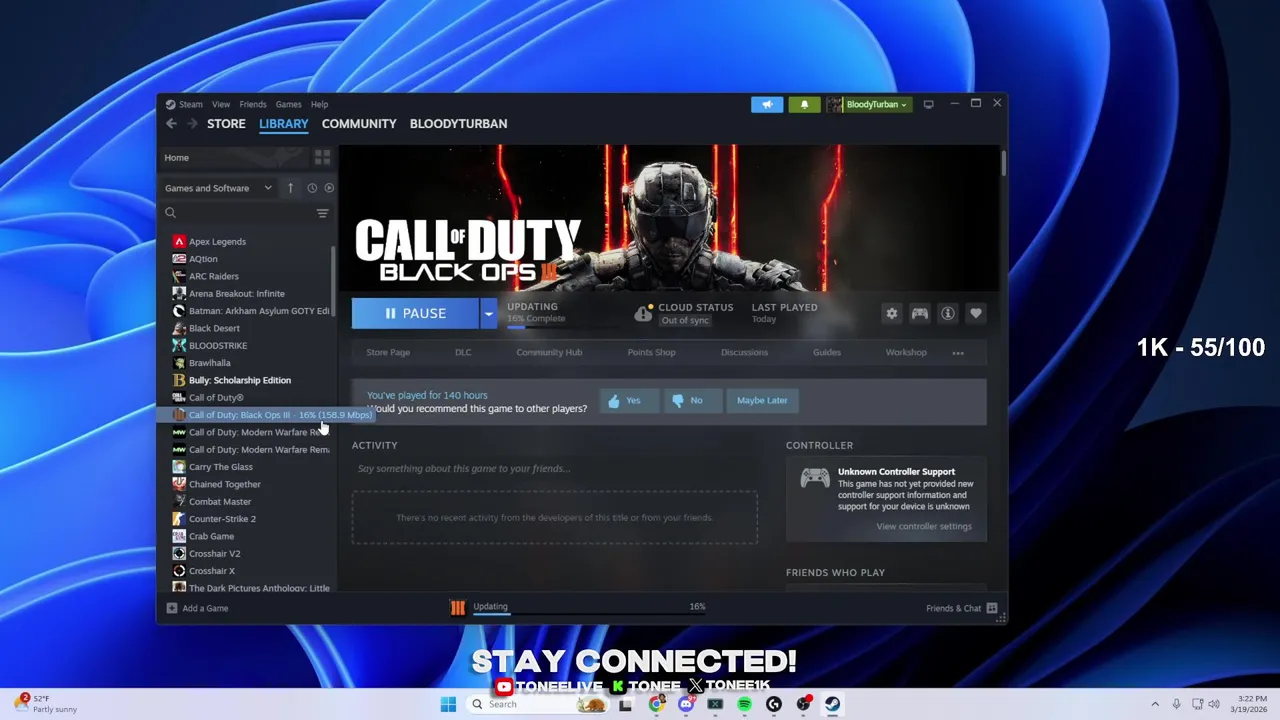Switch library to grid collections view icon
The width and height of the screenshot is (1280, 720).
click(x=322, y=158)
